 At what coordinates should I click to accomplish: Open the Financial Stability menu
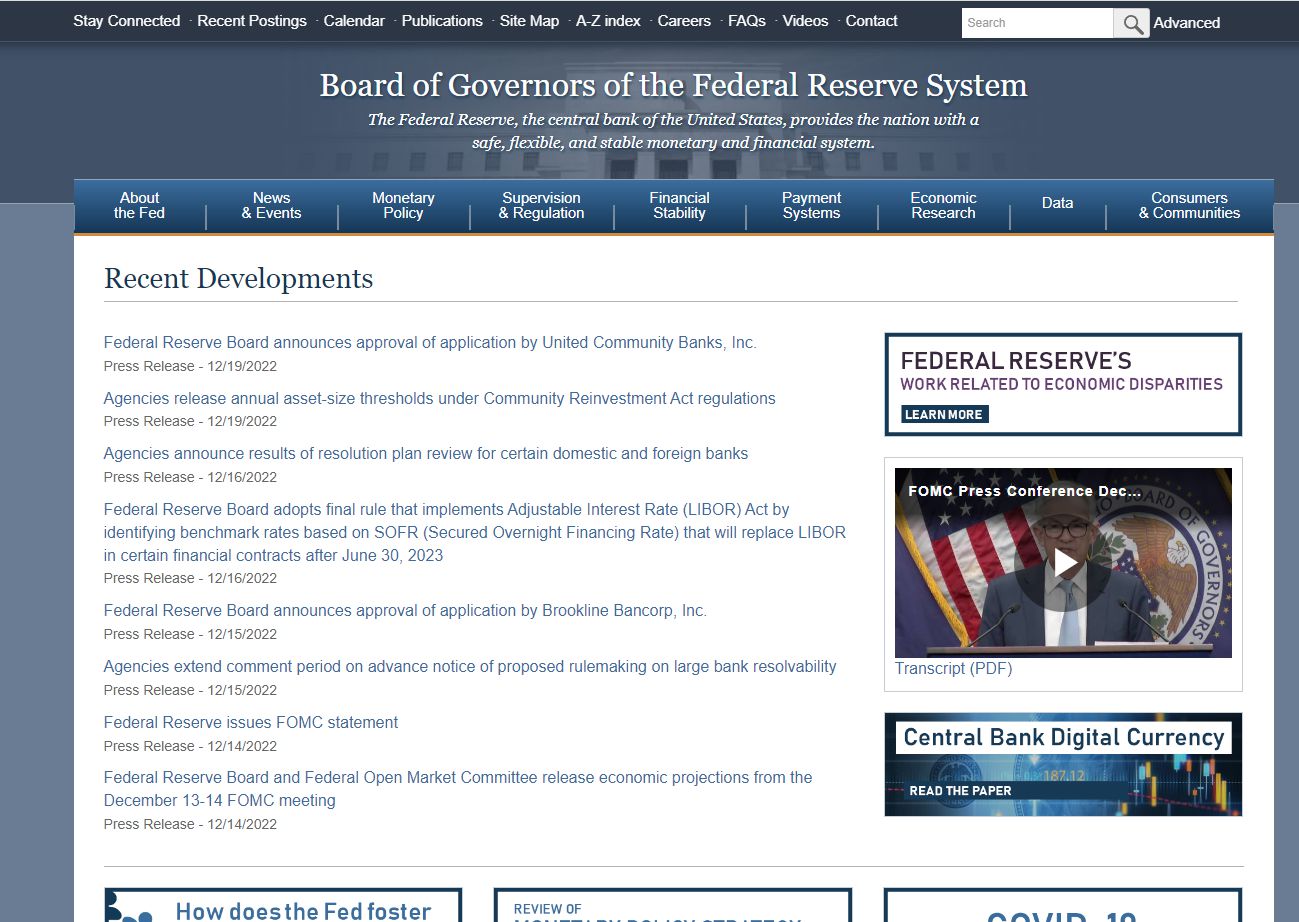tap(679, 206)
